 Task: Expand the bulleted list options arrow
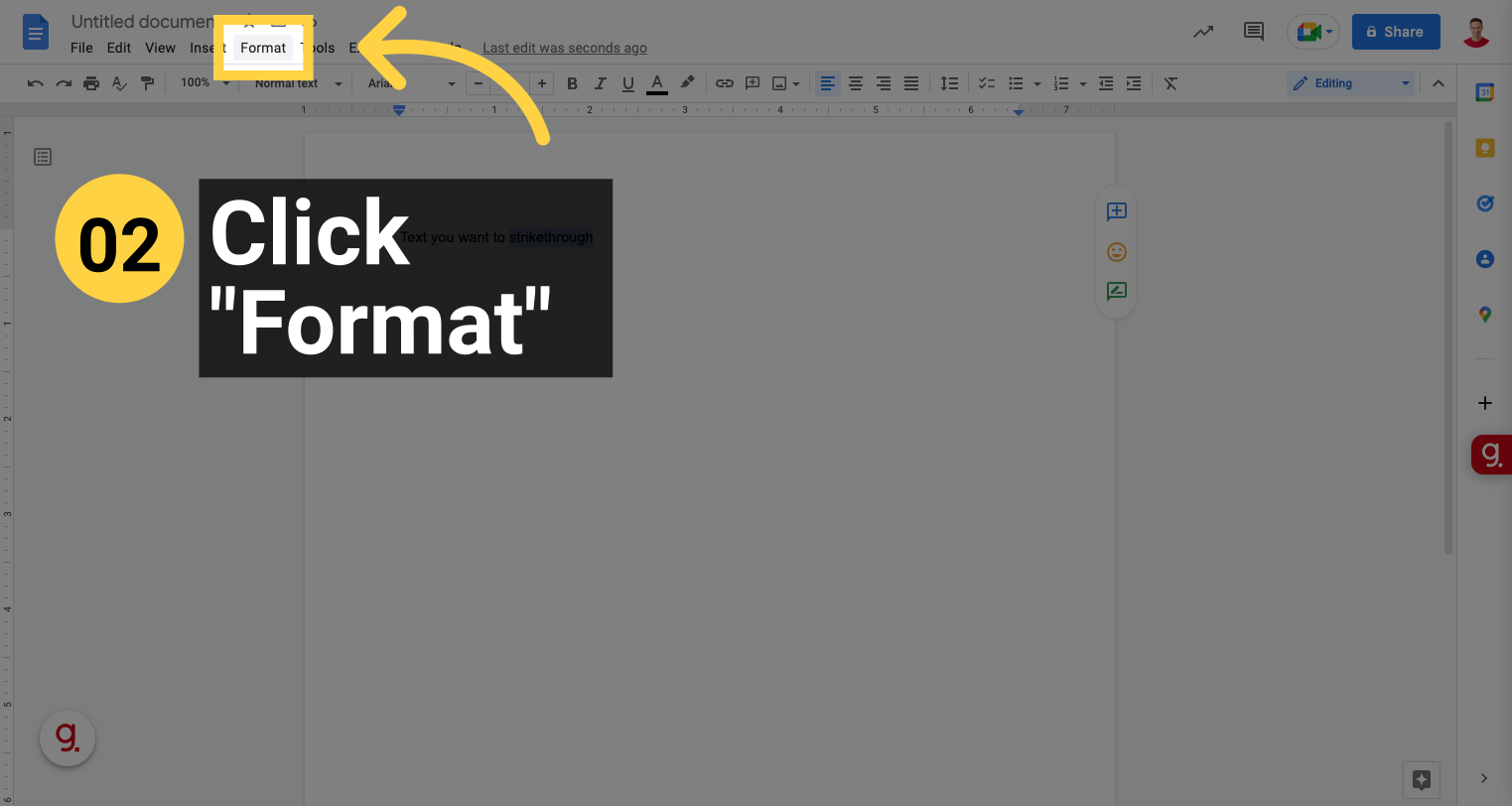[1036, 83]
